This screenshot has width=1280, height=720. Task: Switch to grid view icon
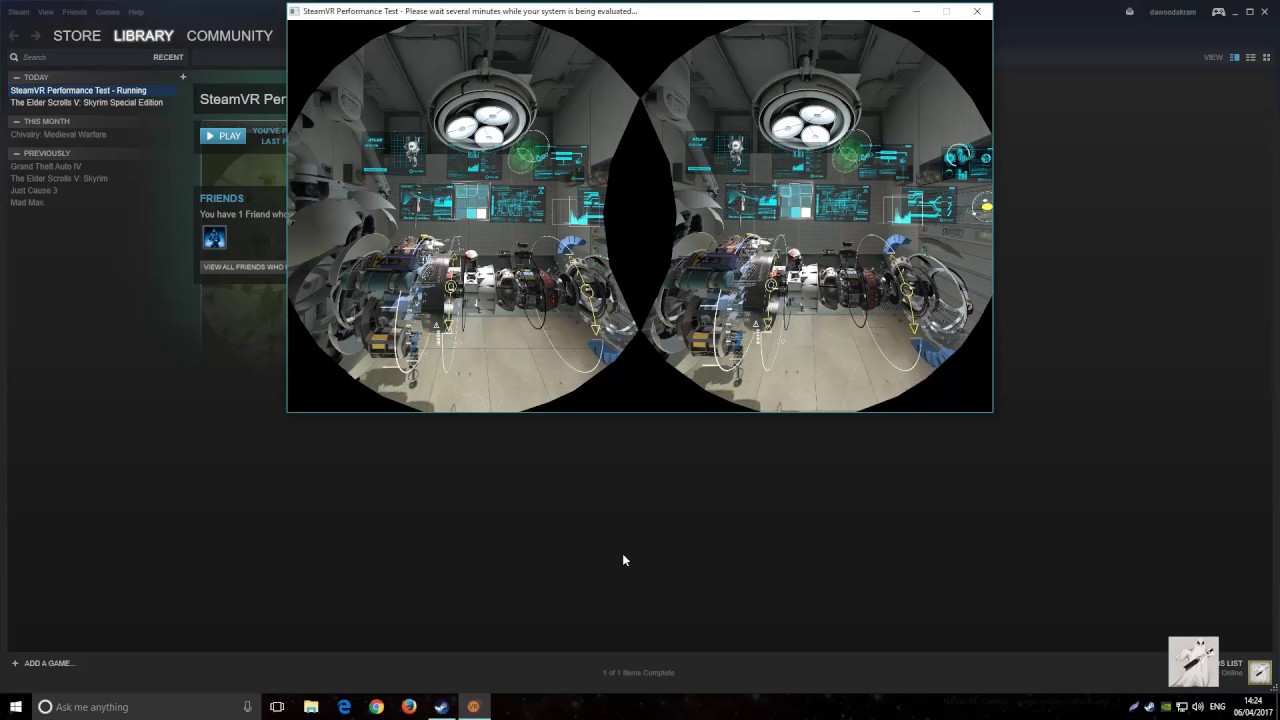pos(1266,57)
